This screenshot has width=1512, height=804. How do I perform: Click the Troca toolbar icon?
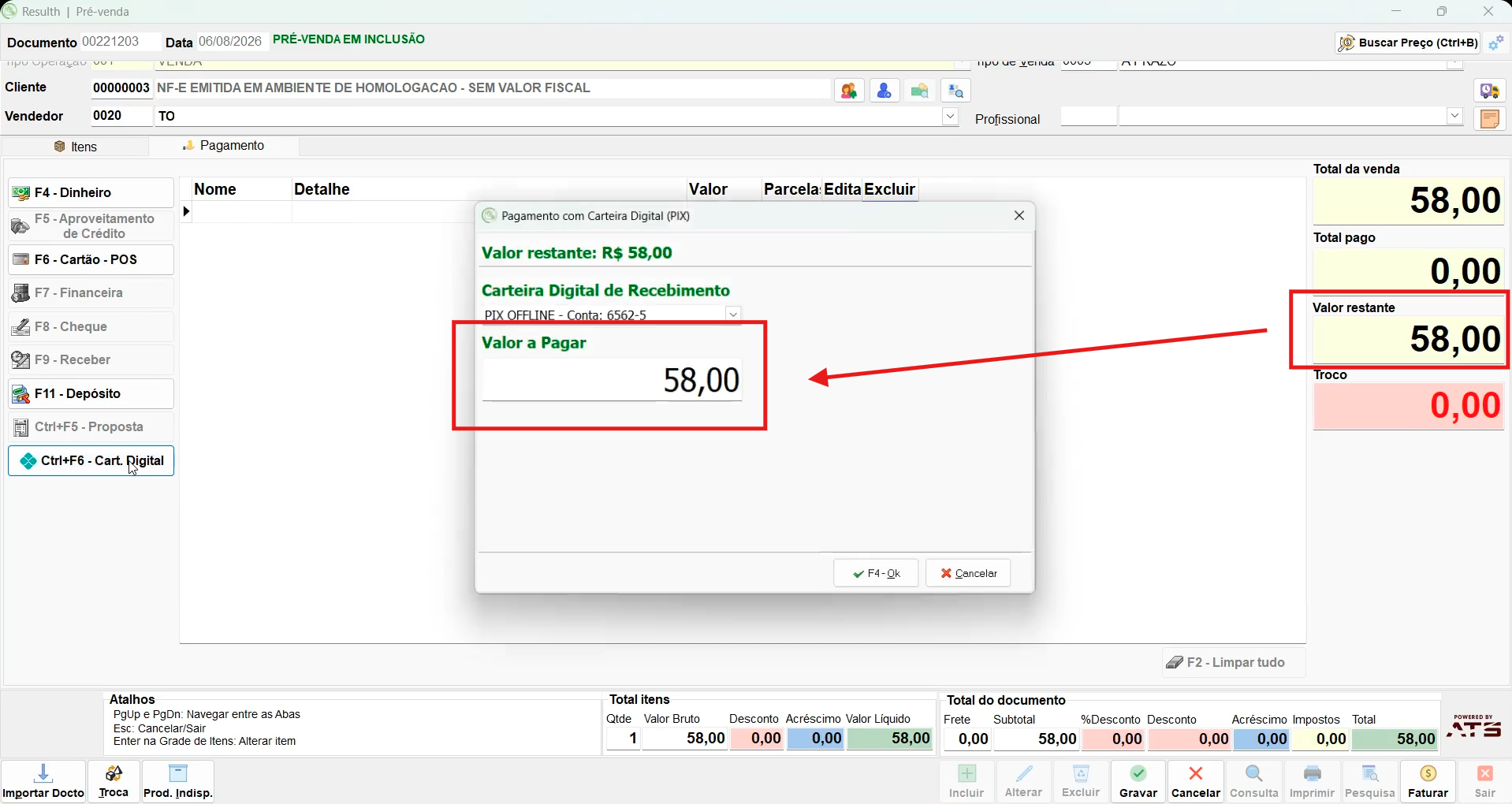(114, 781)
